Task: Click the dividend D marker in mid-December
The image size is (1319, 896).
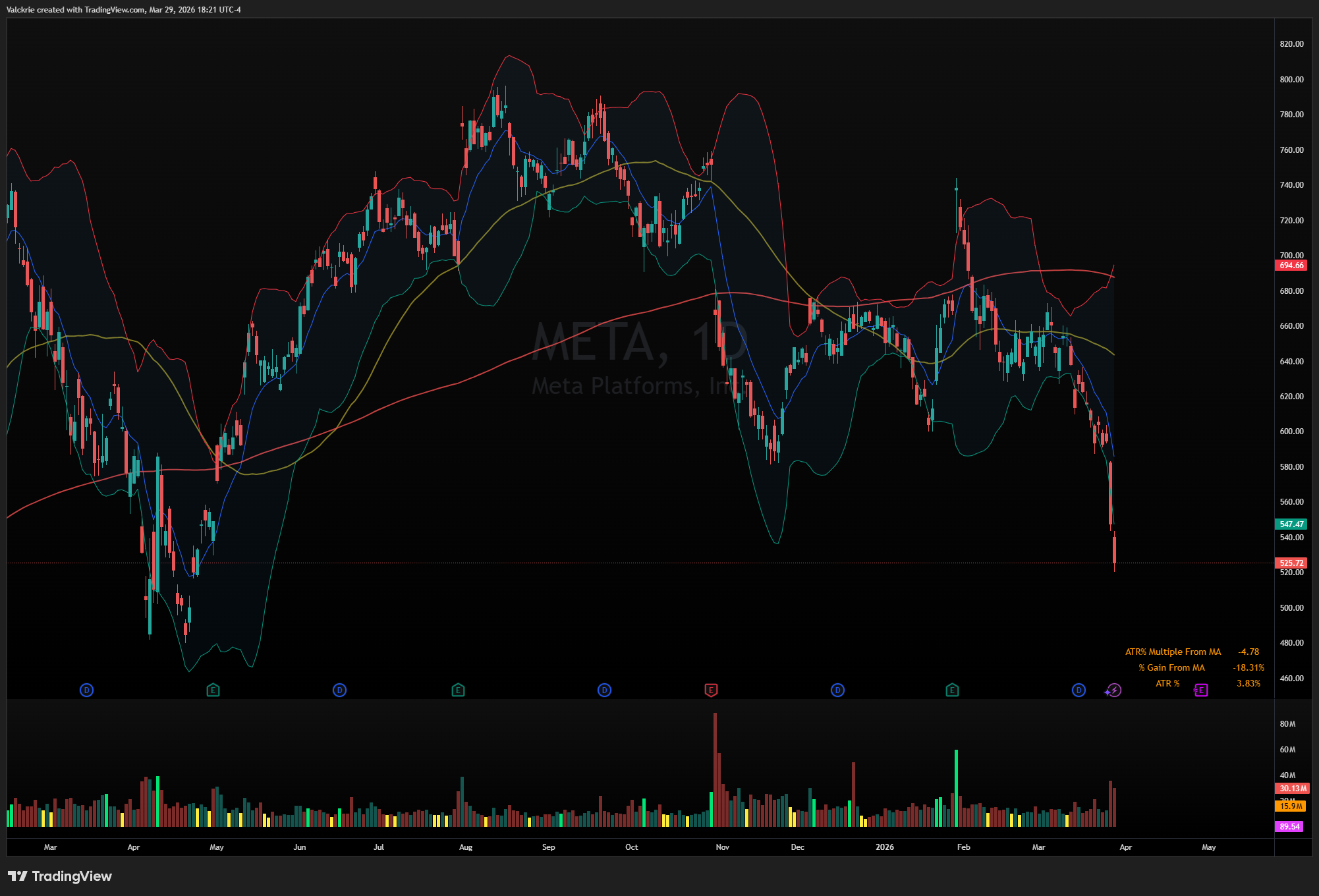Action: pyautogui.click(x=837, y=690)
